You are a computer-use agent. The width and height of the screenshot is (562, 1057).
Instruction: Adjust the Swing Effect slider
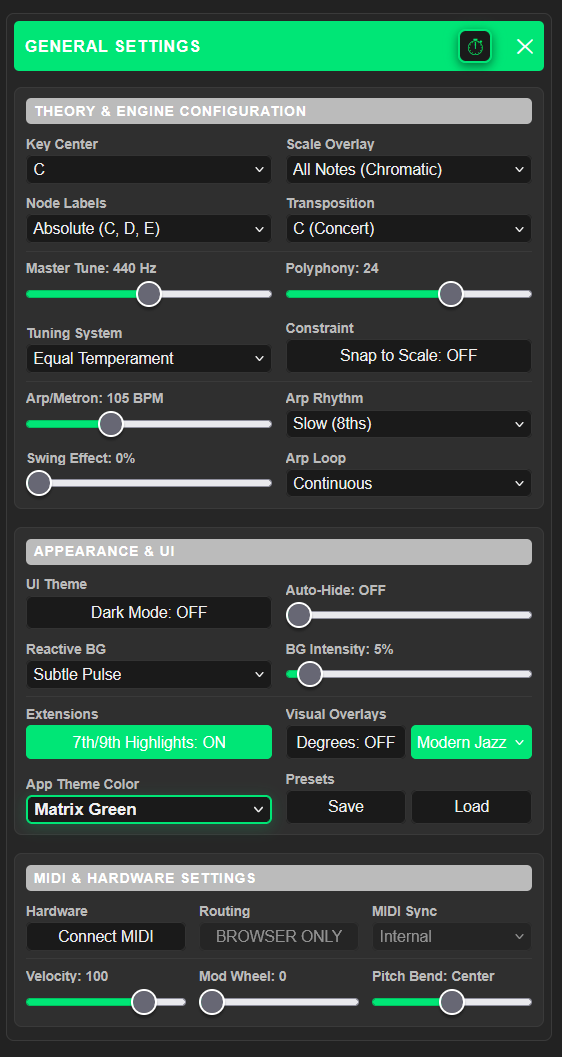(x=148, y=483)
